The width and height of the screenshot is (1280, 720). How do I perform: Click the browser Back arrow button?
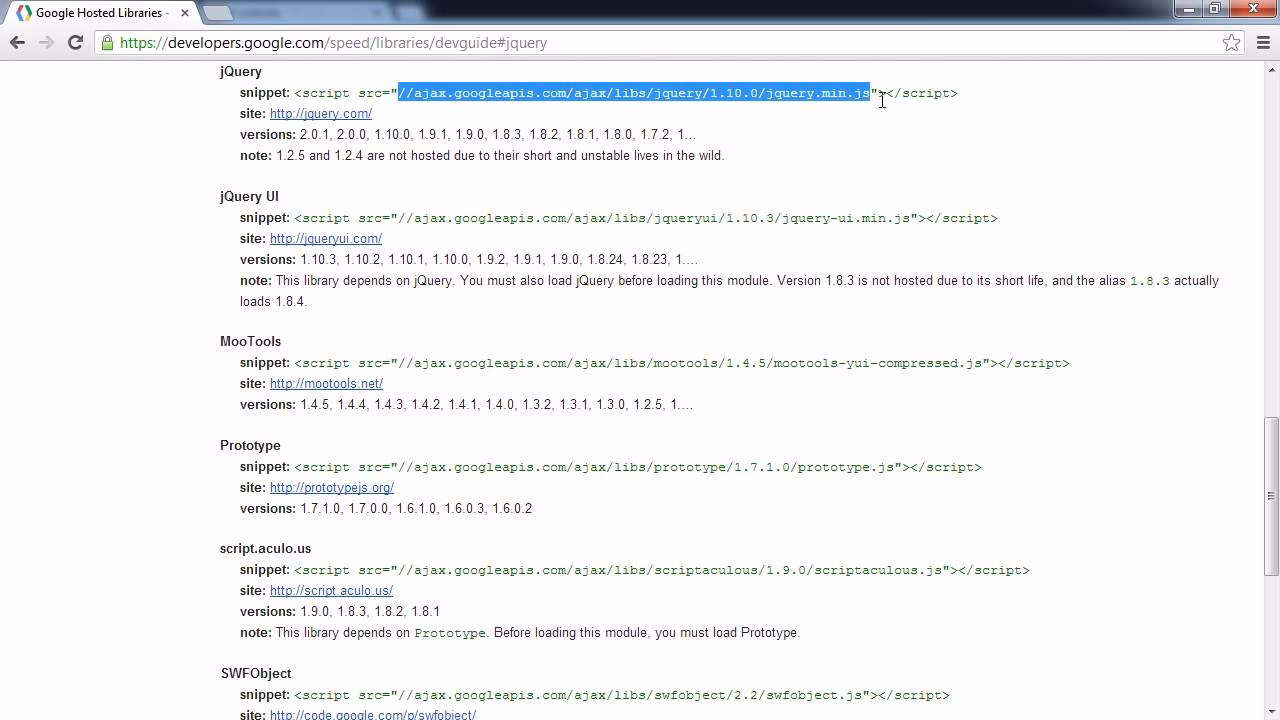pos(17,42)
